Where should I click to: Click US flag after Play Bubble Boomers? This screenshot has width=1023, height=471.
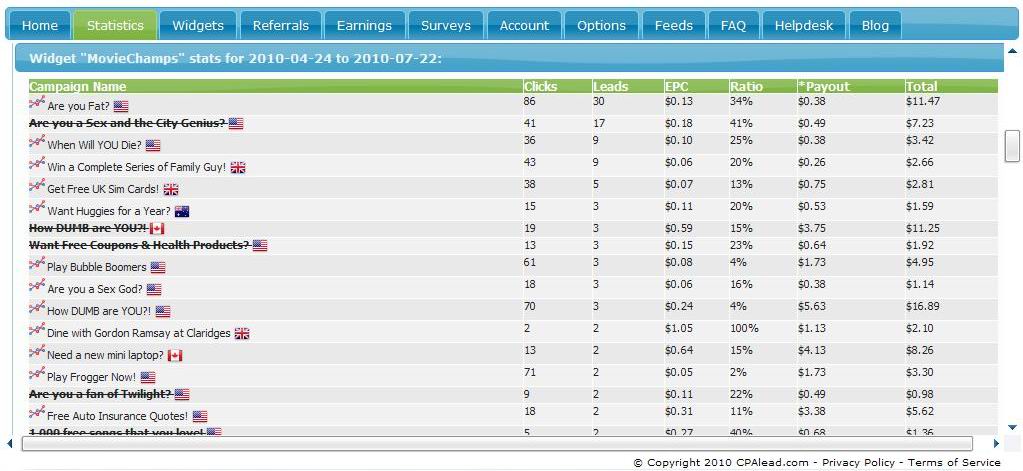pyautogui.click(x=157, y=267)
